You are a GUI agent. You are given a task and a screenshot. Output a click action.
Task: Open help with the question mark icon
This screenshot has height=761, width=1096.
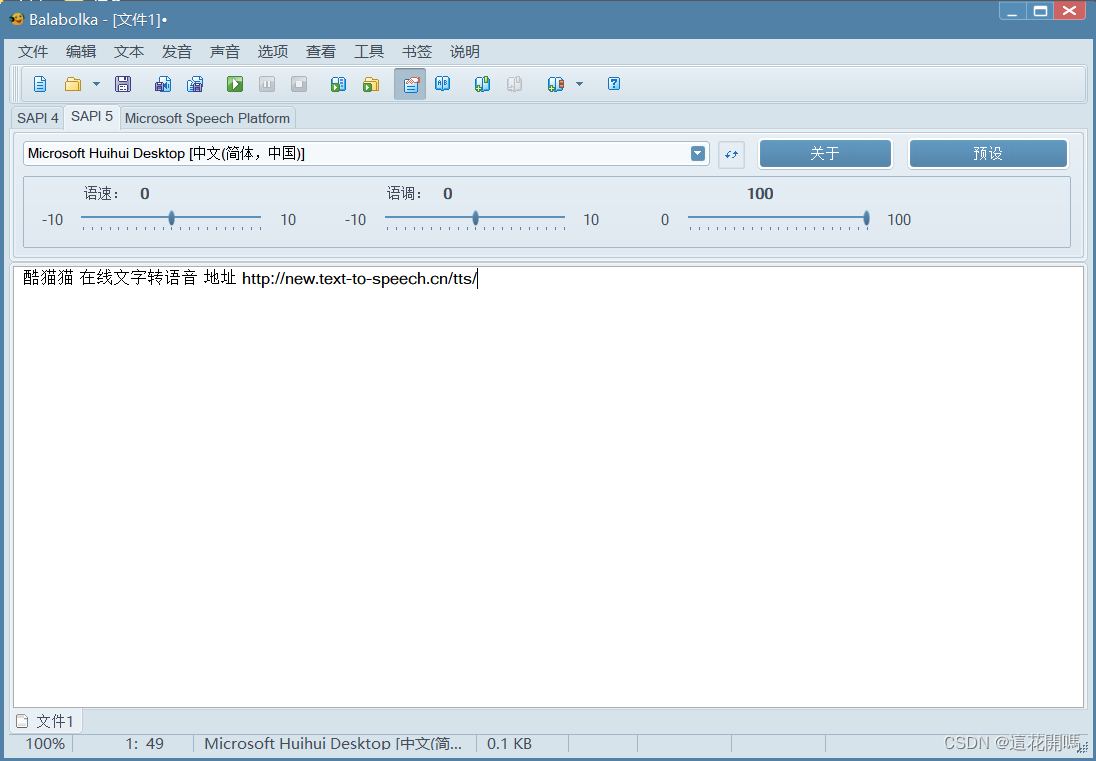(614, 85)
